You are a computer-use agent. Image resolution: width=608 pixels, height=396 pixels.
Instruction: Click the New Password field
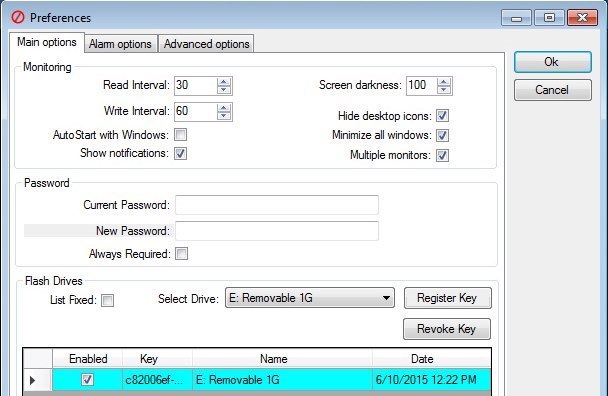tap(277, 231)
